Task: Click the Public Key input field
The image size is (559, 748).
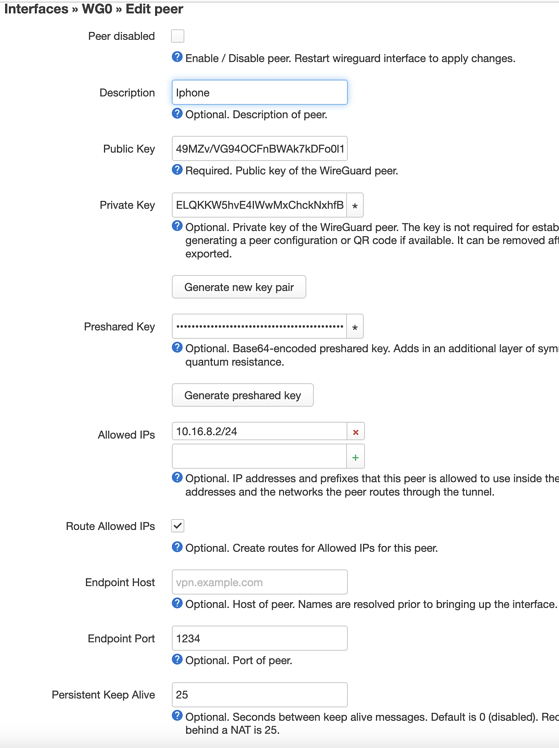Action: point(259,149)
